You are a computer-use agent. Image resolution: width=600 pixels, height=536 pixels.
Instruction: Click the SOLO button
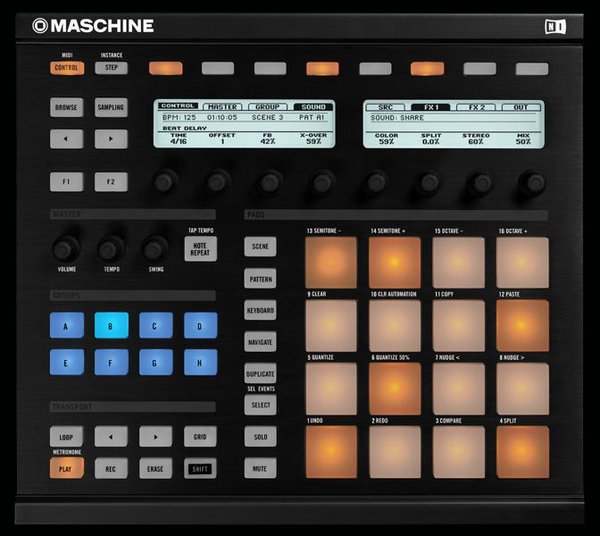pos(260,437)
